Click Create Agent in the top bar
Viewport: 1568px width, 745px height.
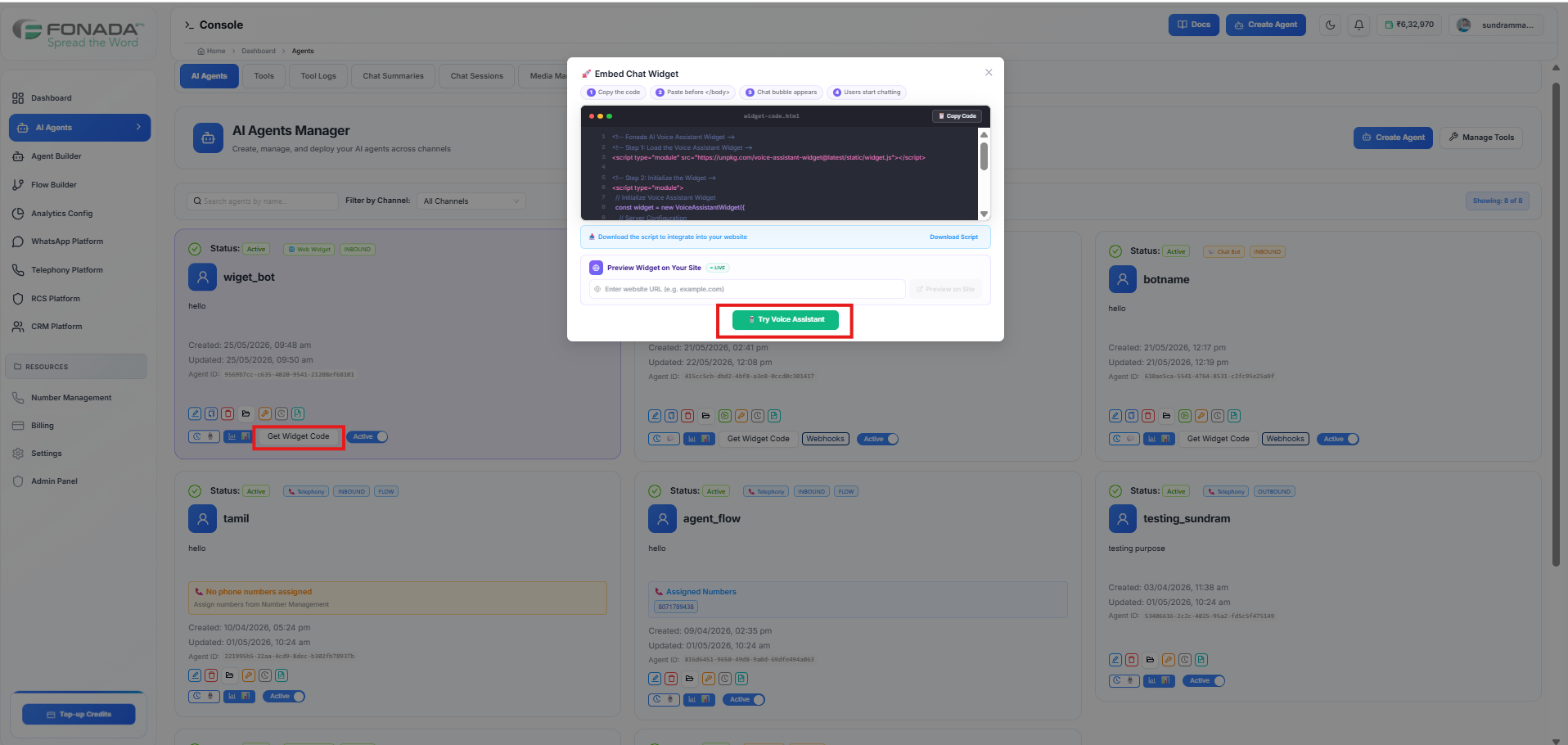(x=1265, y=25)
